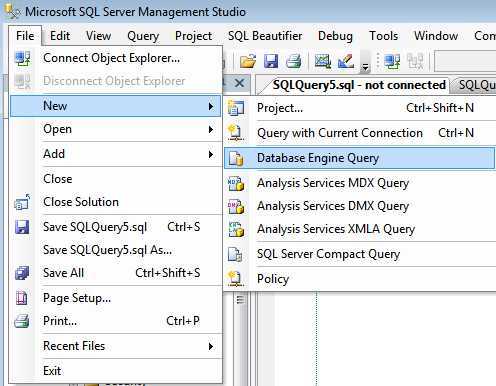Click the toolbar combo box field
Screen dimensions: 496x386
pos(465,61)
